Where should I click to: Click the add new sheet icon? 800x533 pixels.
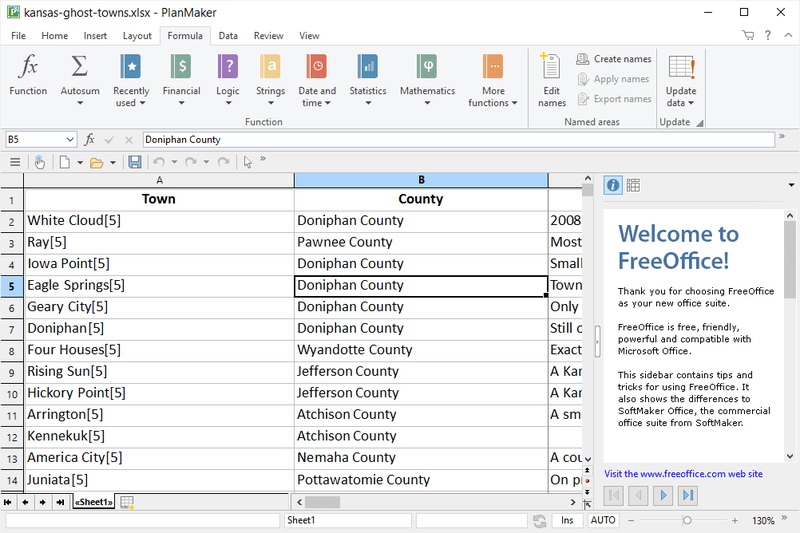click(127, 502)
